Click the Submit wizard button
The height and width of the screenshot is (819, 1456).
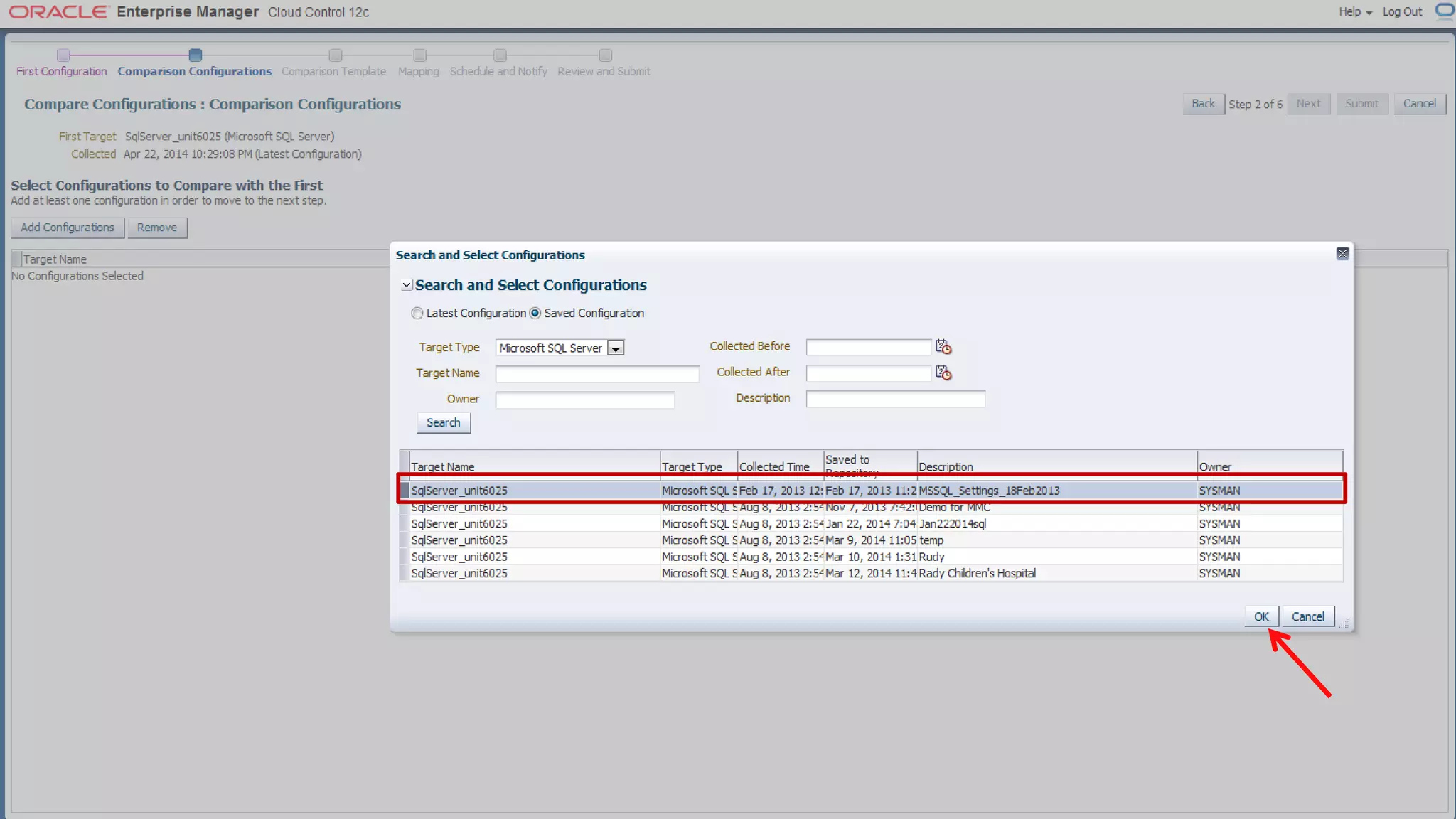(1361, 104)
